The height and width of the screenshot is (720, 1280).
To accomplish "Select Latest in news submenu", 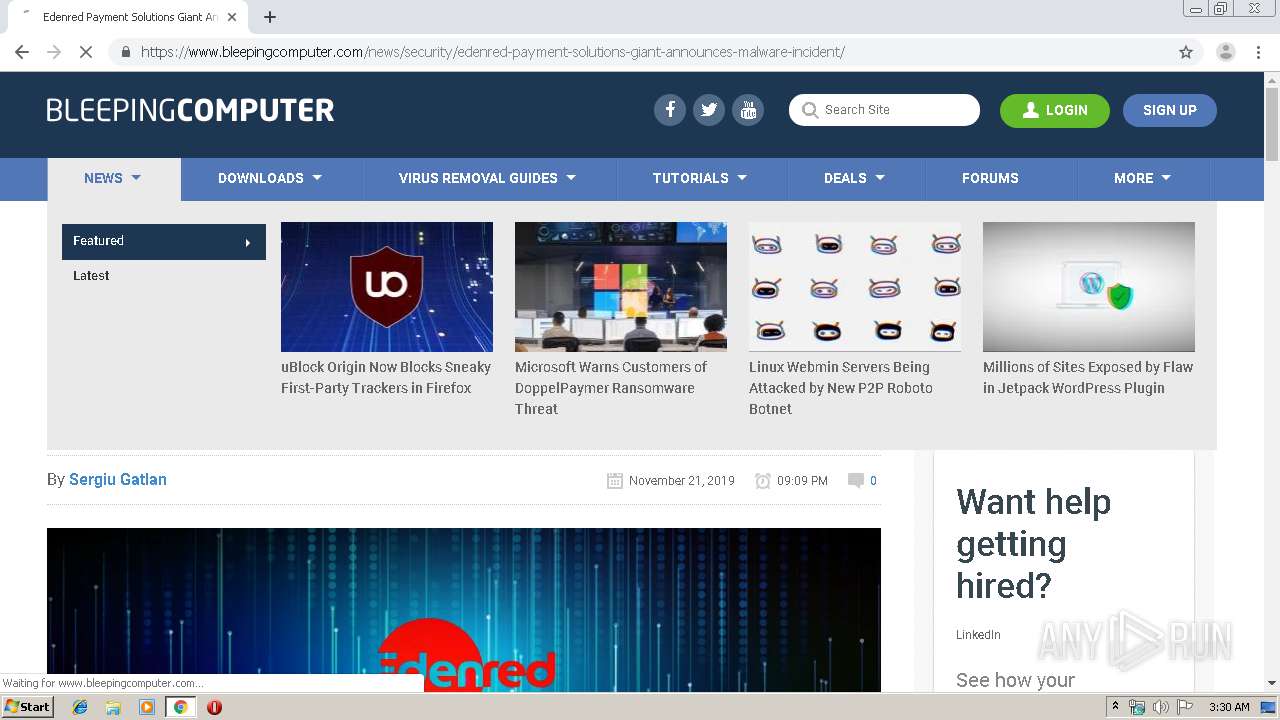I will (91, 276).
